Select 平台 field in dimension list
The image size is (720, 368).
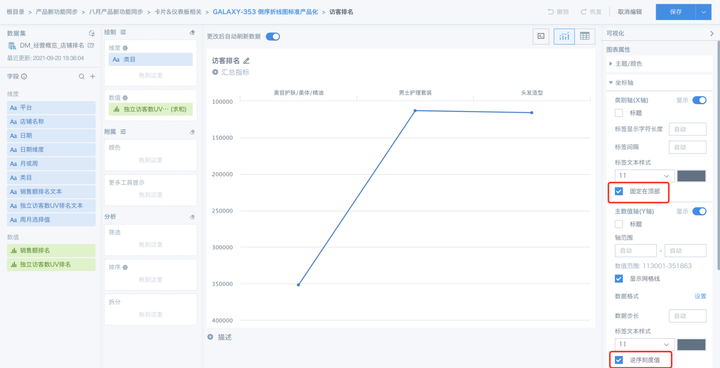(51, 108)
